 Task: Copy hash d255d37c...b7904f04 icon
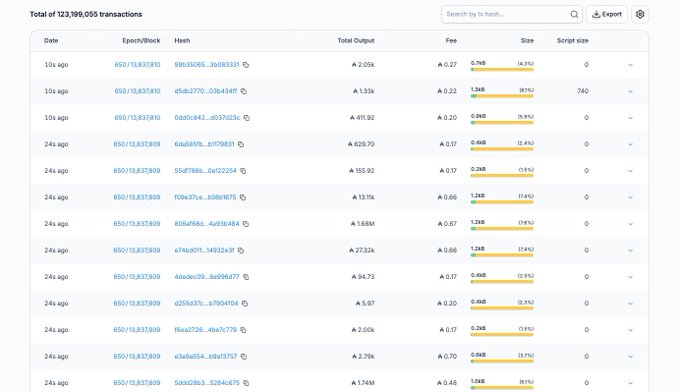245,304
